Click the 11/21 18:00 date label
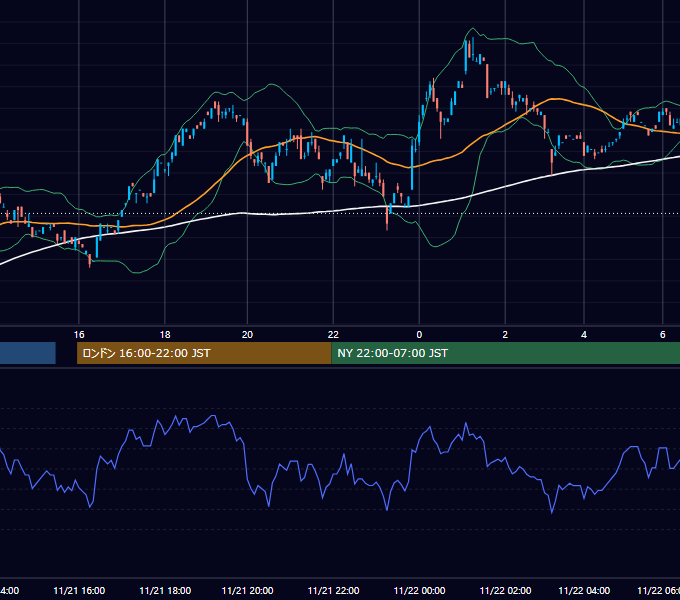This screenshot has width=680, height=600. [x=165, y=591]
